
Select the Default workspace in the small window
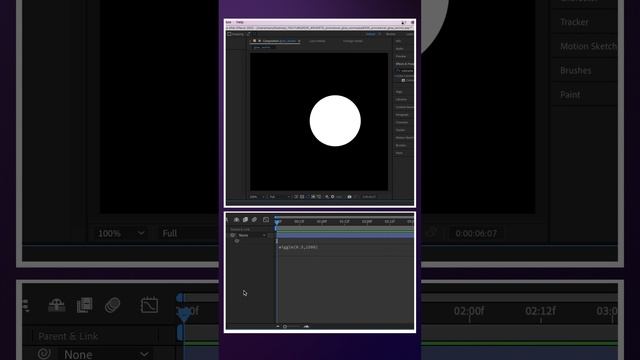point(371,34)
